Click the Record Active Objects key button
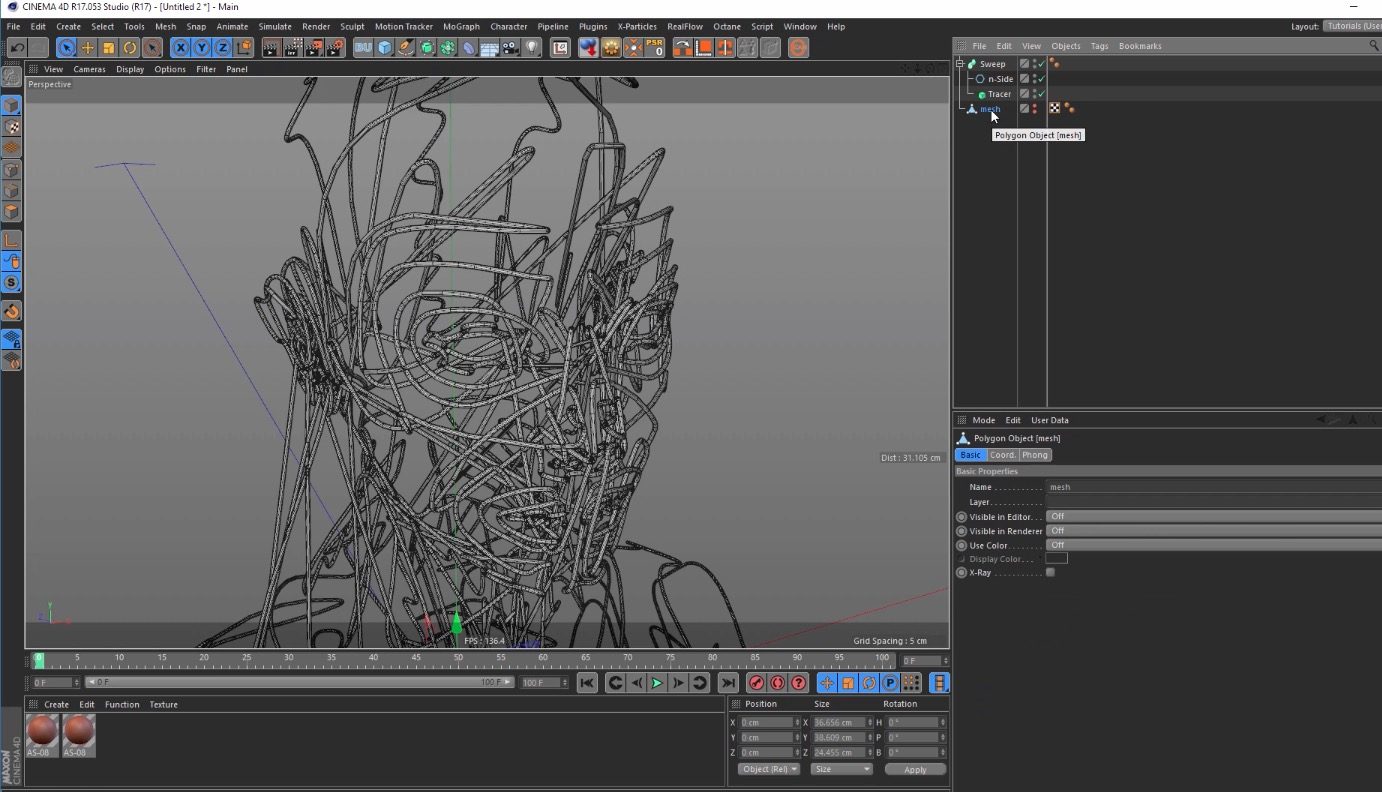 [x=757, y=683]
